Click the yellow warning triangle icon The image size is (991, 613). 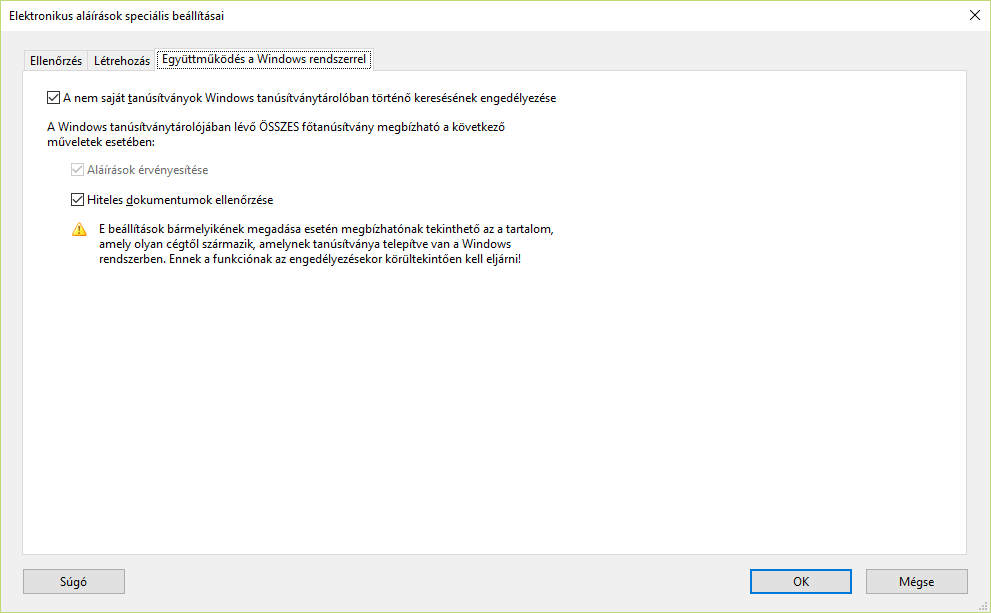pyautogui.click(x=79, y=230)
